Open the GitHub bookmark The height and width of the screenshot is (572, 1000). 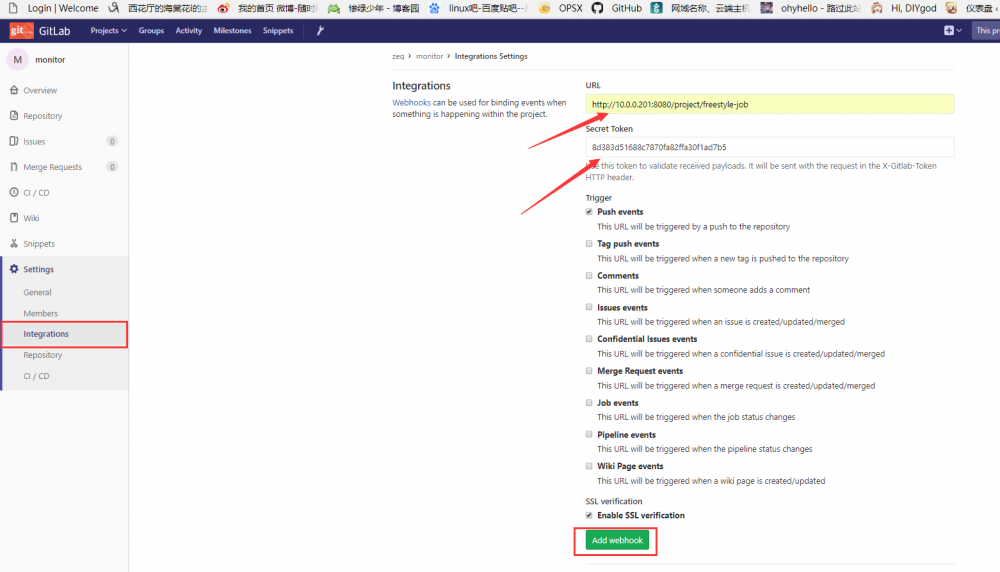pyautogui.click(x=619, y=8)
